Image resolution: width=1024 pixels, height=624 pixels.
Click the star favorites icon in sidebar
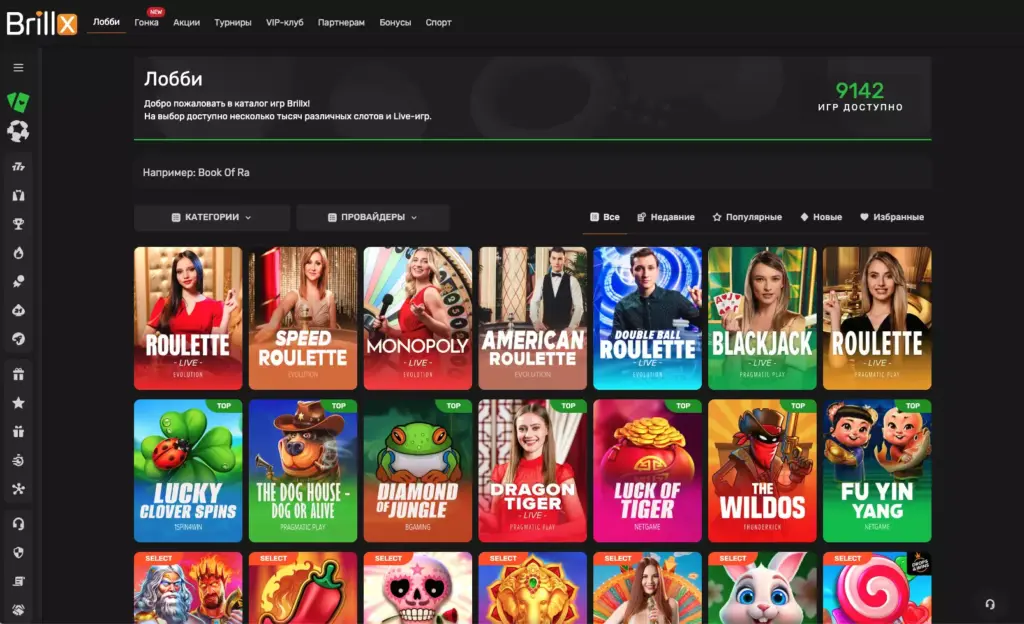click(18, 401)
